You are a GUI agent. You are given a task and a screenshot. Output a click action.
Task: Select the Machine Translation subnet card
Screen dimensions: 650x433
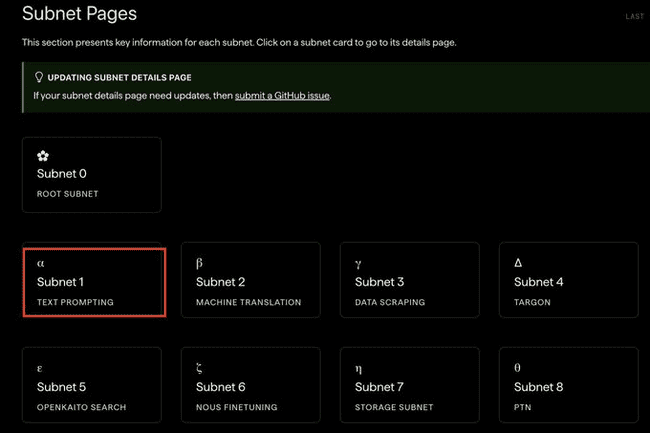tap(251, 280)
